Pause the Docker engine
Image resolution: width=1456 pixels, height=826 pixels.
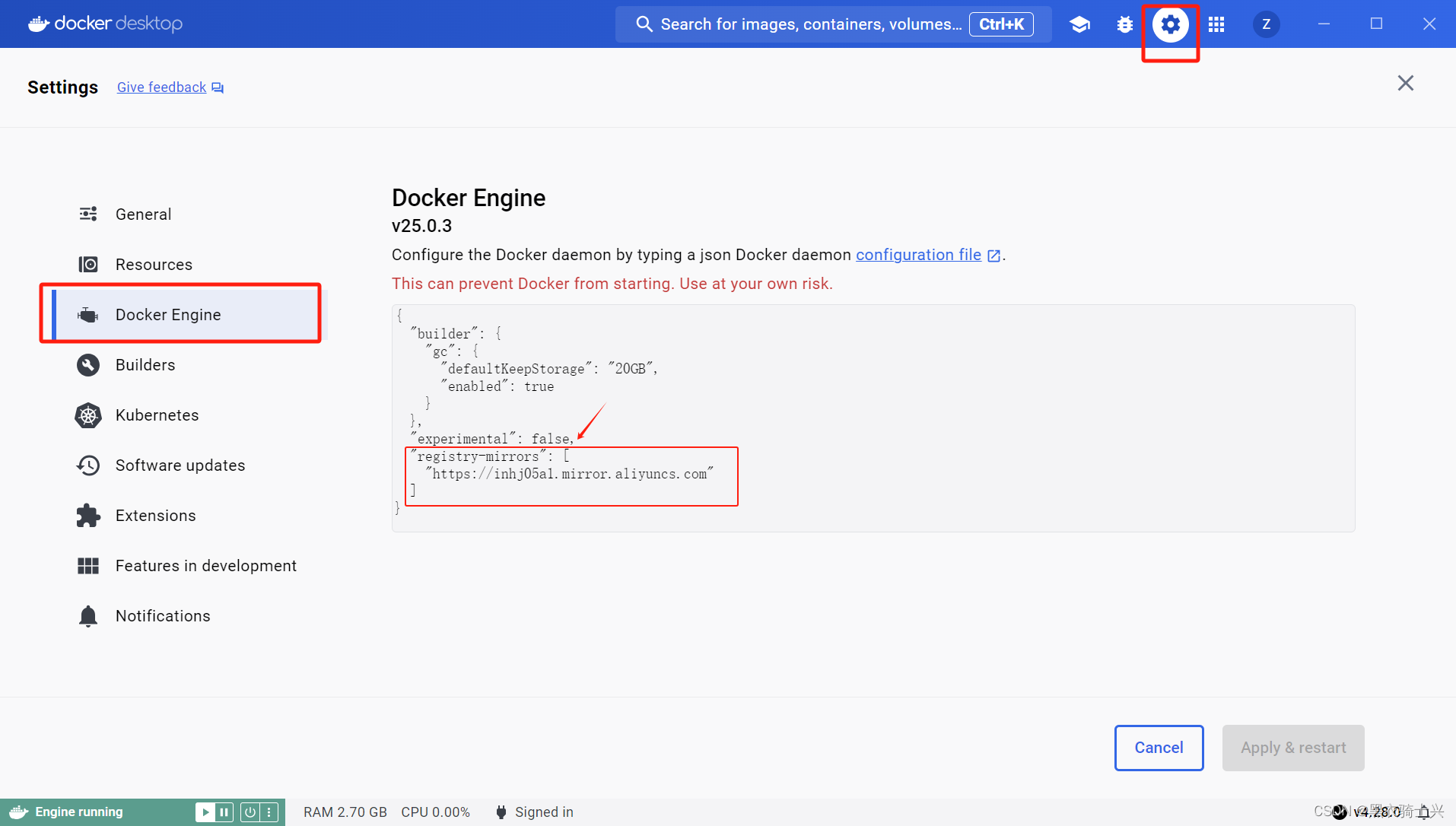click(224, 812)
